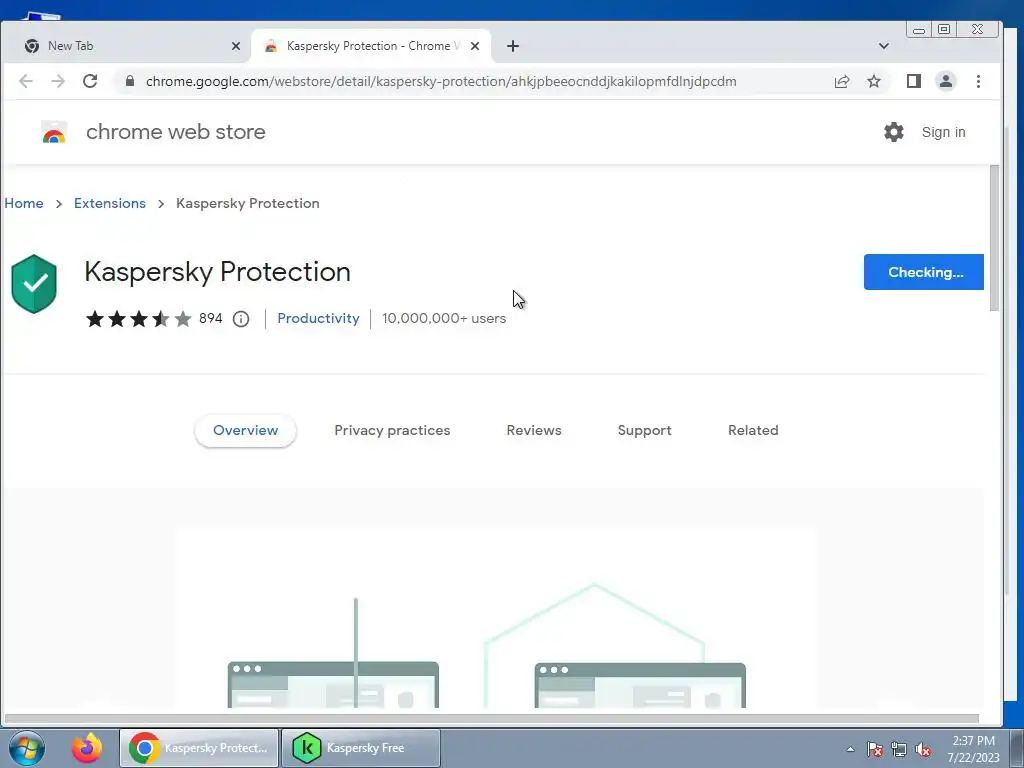Go to Extensions breadcrumb
This screenshot has height=768, width=1024.
click(x=110, y=203)
